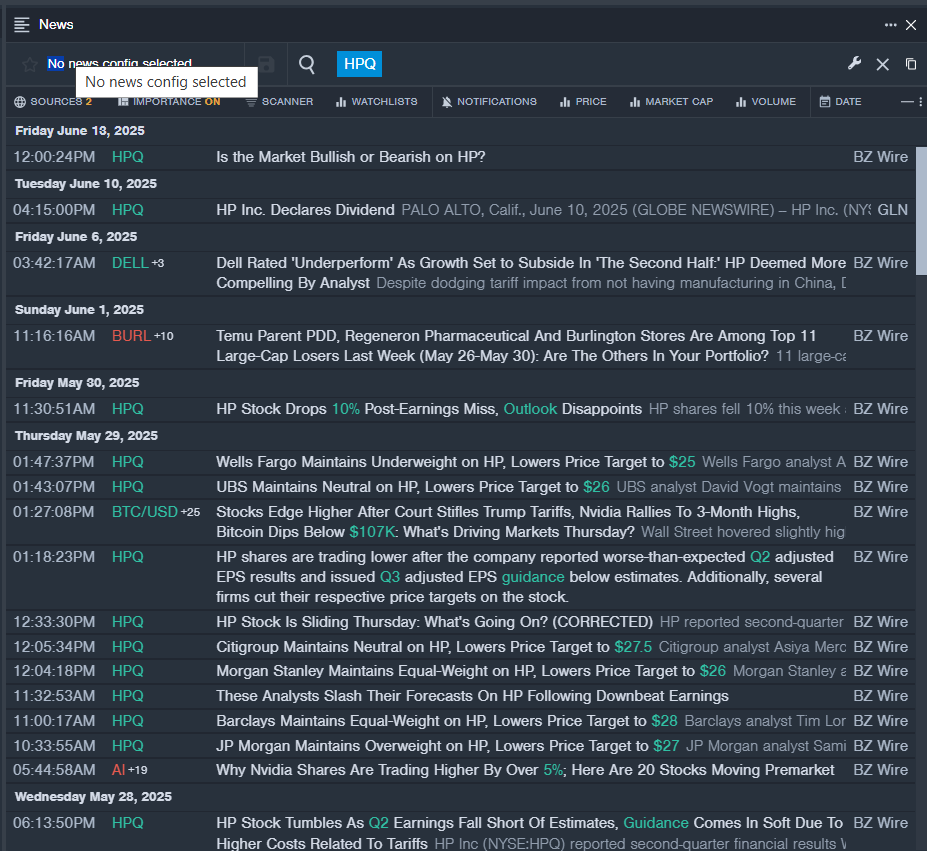Click the Thursday May 29, 2025 date header

click(x=86, y=436)
